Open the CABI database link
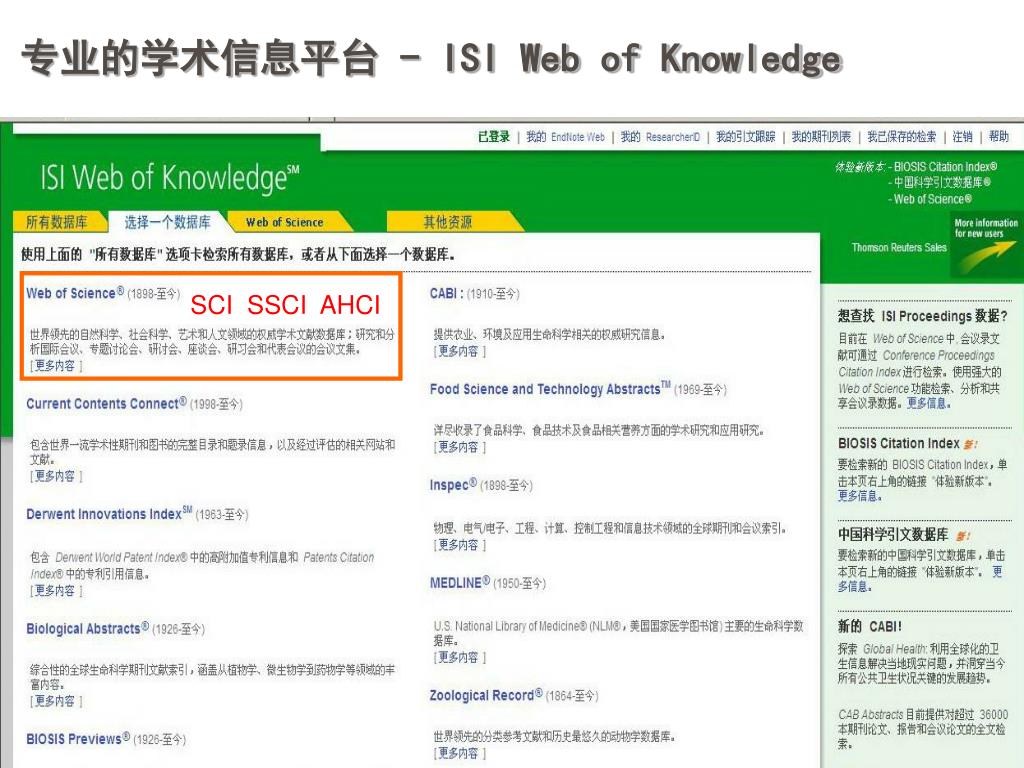The height and width of the screenshot is (768, 1024). coord(447,293)
